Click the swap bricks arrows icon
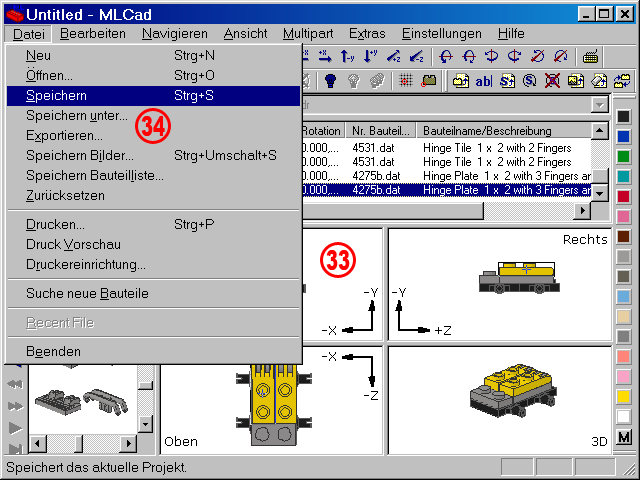The width and height of the screenshot is (640, 480). coord(622,81)
